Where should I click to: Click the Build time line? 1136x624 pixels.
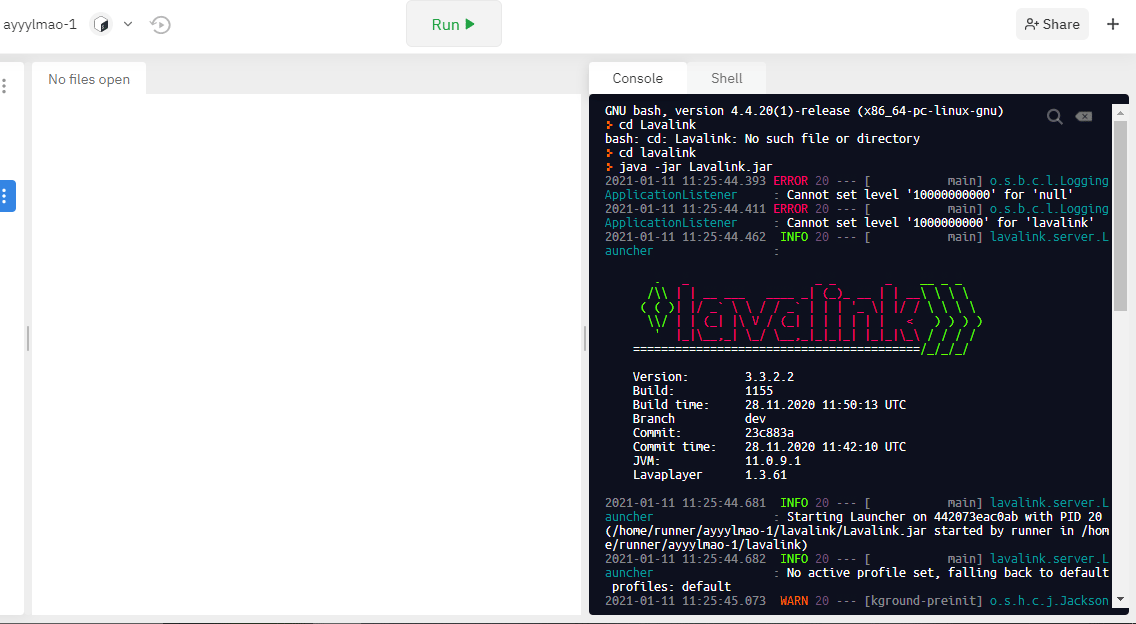(769, 404)
